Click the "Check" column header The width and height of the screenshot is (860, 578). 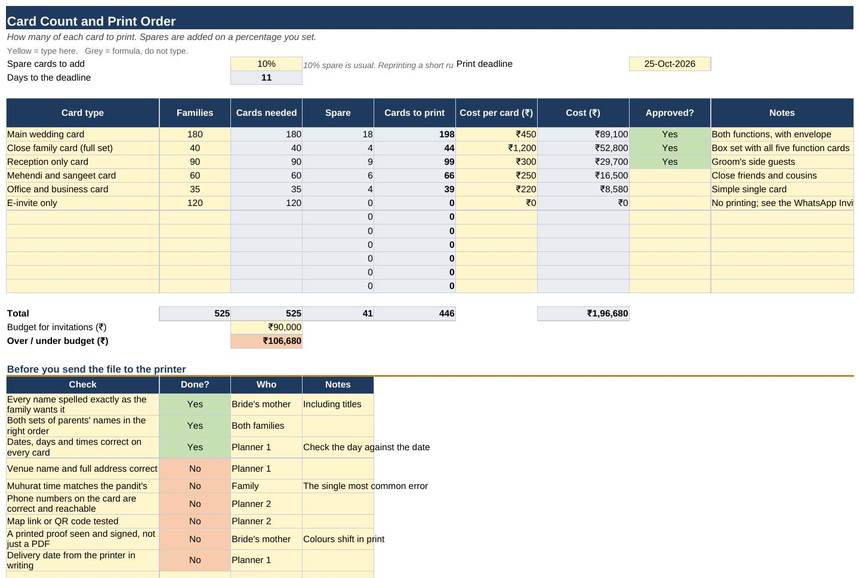coord(82,384)
